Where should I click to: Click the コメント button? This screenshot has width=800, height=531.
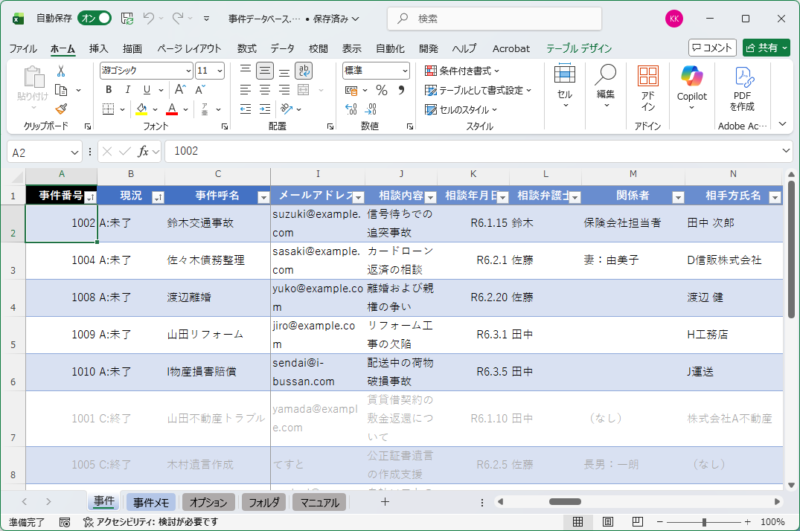click(712, 47)
